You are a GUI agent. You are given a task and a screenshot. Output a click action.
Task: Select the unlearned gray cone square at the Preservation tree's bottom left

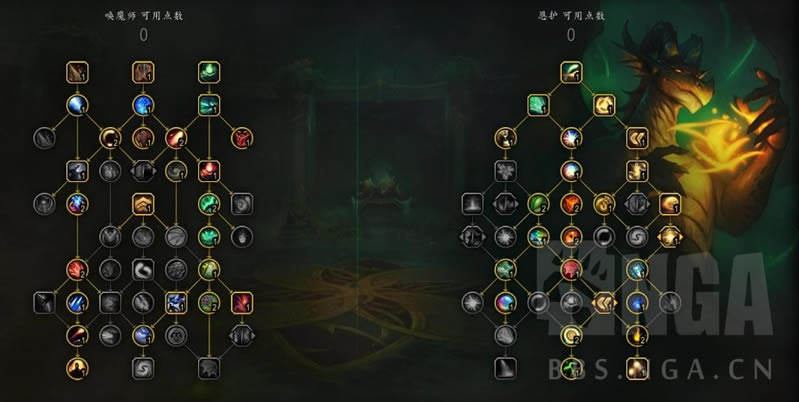tap(505, 368)
